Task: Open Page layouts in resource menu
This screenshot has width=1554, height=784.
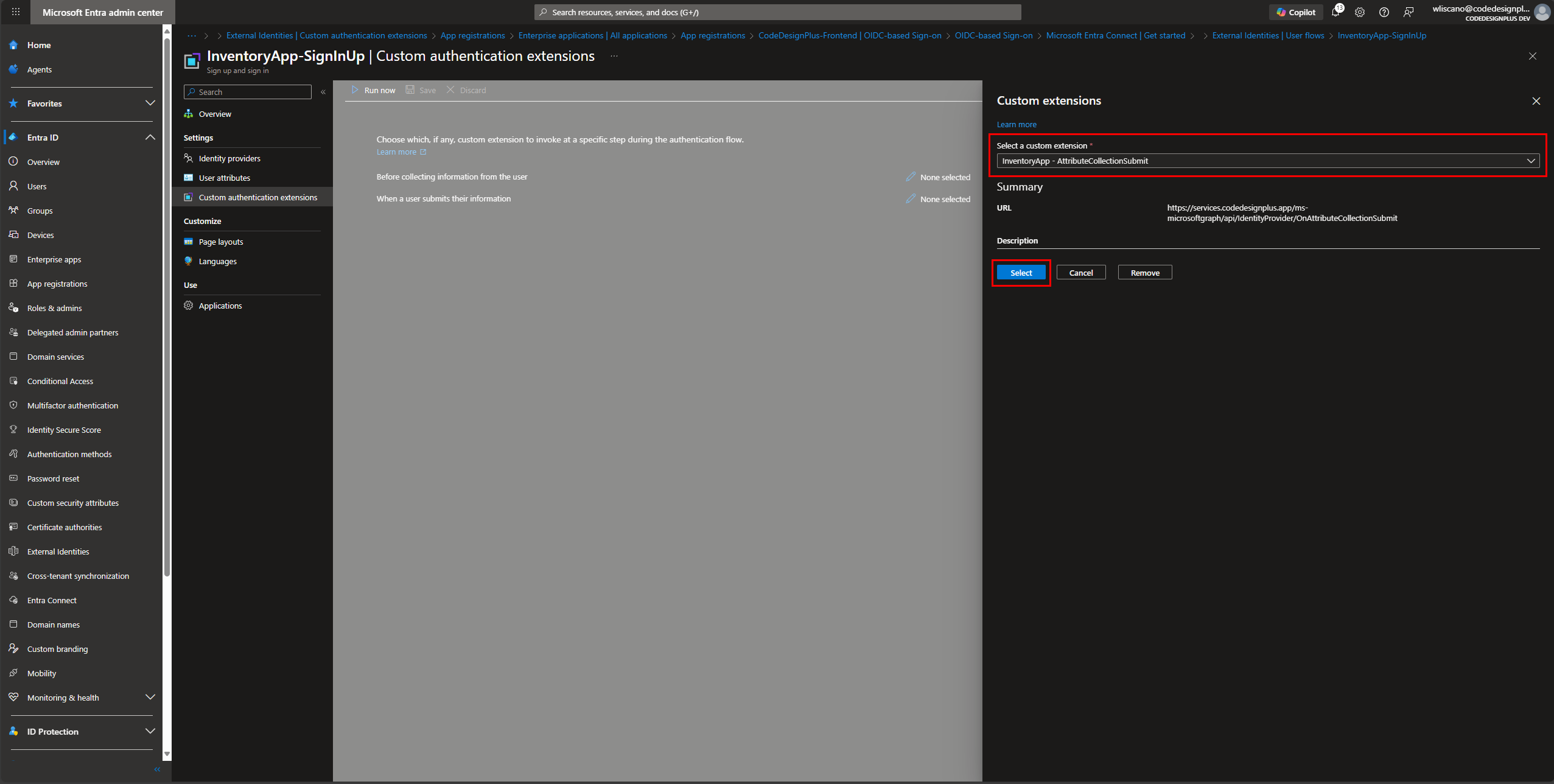Action: point(221,242)
